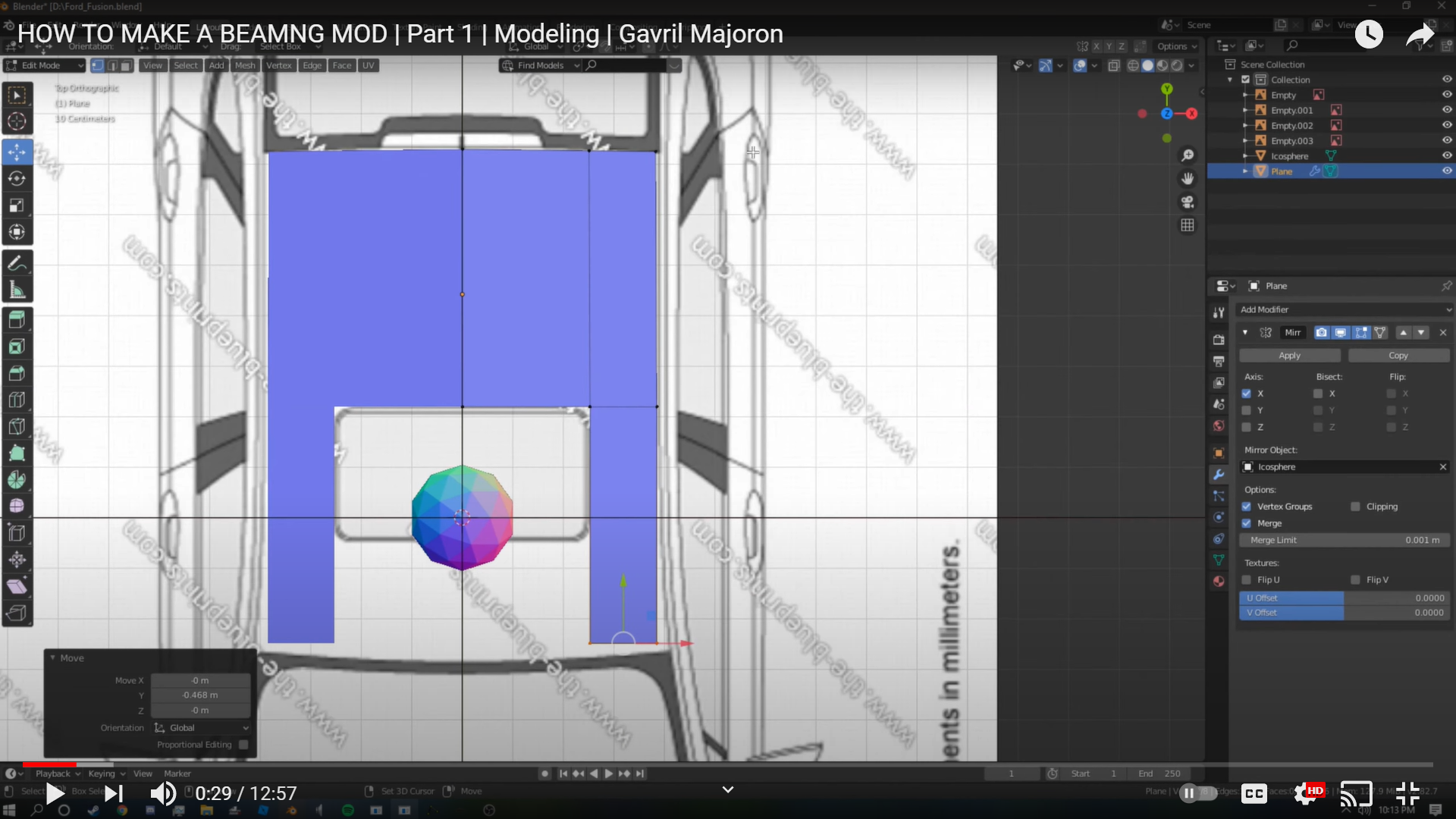Select the Rip Region tool
The height and width of the screenshot is (819, 1456).
tap(17, 613)
